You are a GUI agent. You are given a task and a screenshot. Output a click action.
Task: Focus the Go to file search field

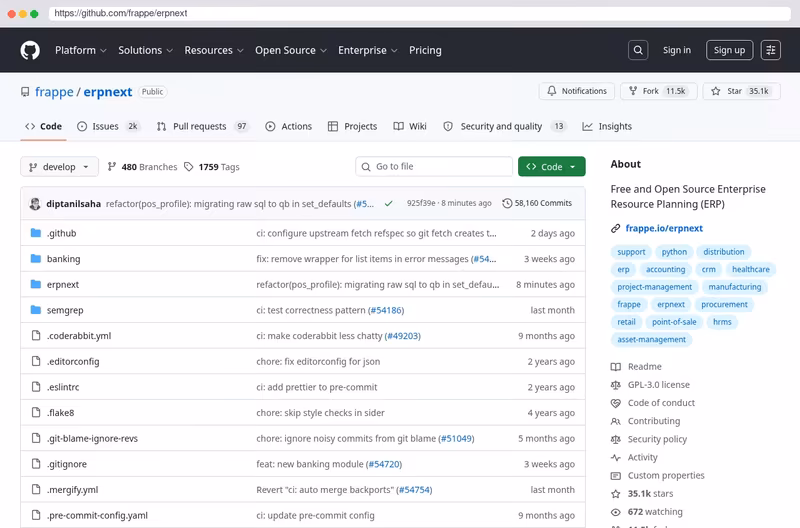pyautogui.click(x=434, y=167)
